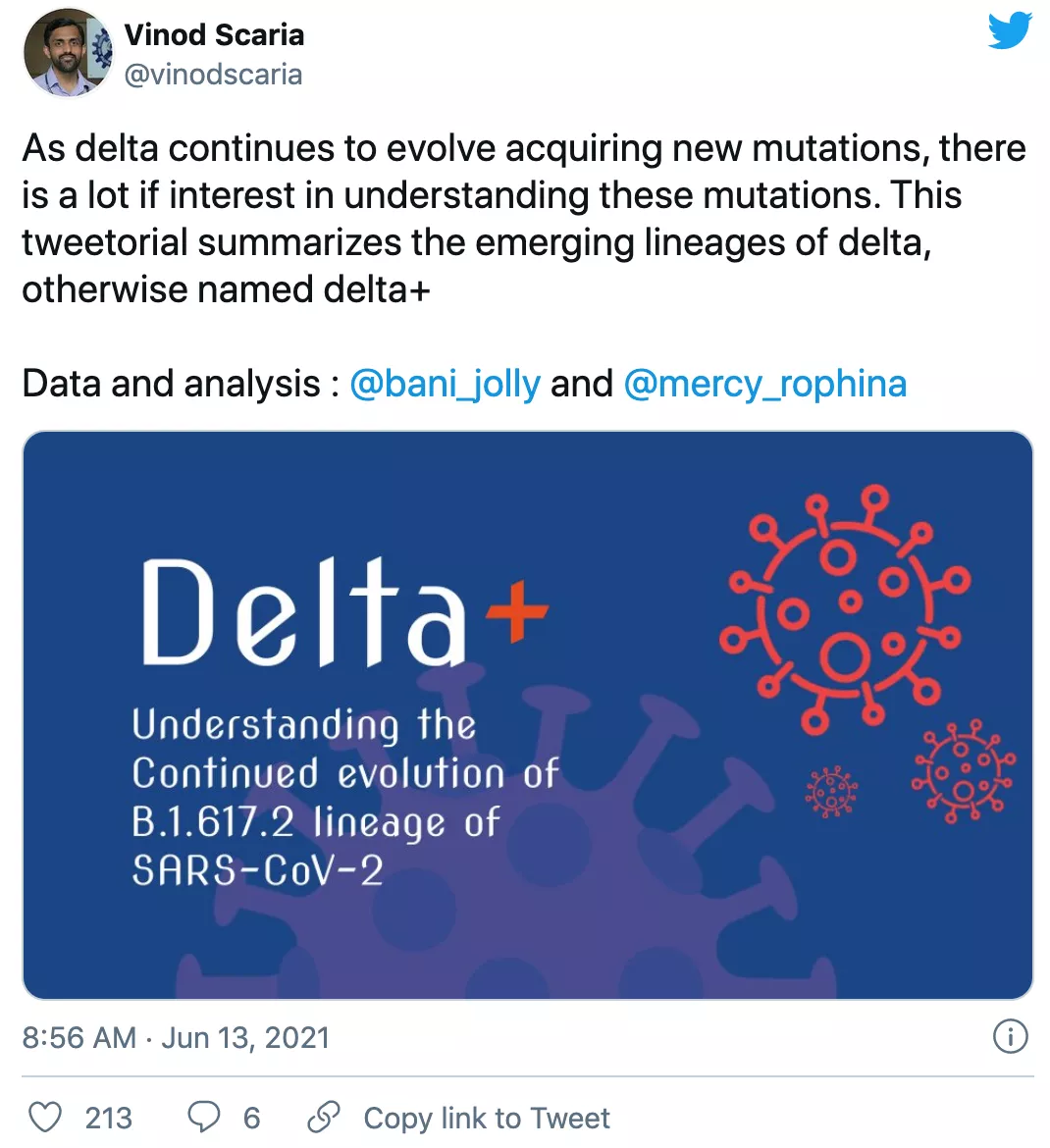Viewport: 1050px width, 1148px height.
Task: Click the 213 likes count
Action: click(108, 1118)
